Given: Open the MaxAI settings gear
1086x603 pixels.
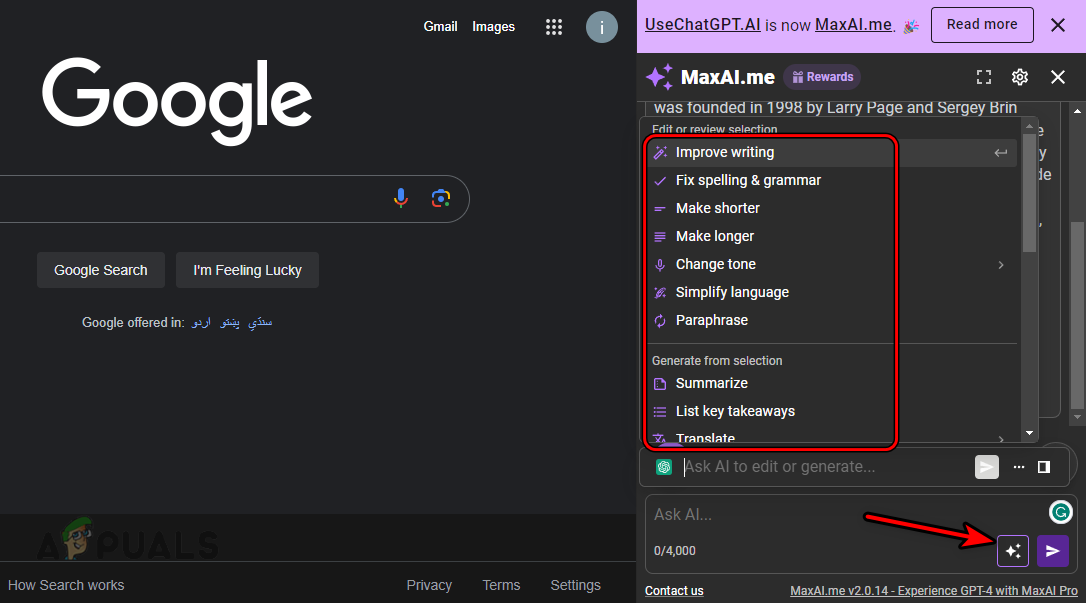Looking at the screenshot, I should click(x=1019, y=77).
